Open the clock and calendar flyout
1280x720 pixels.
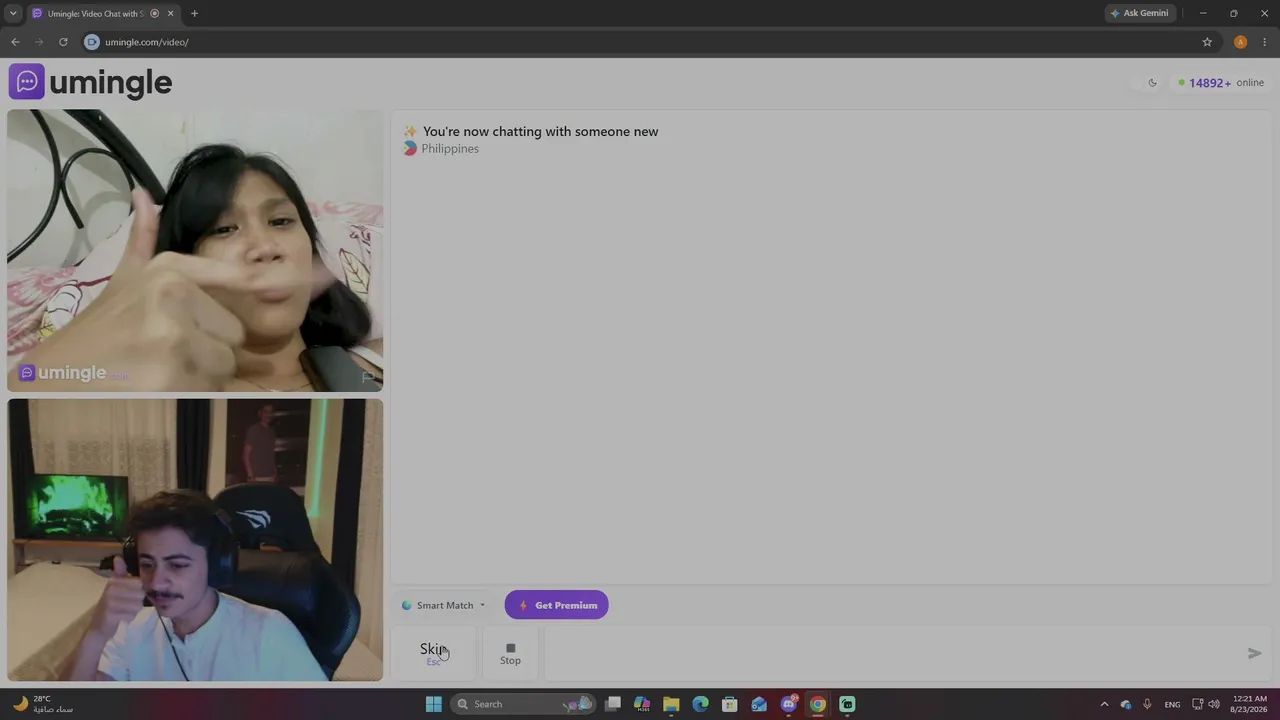(x=1250, y=704)
